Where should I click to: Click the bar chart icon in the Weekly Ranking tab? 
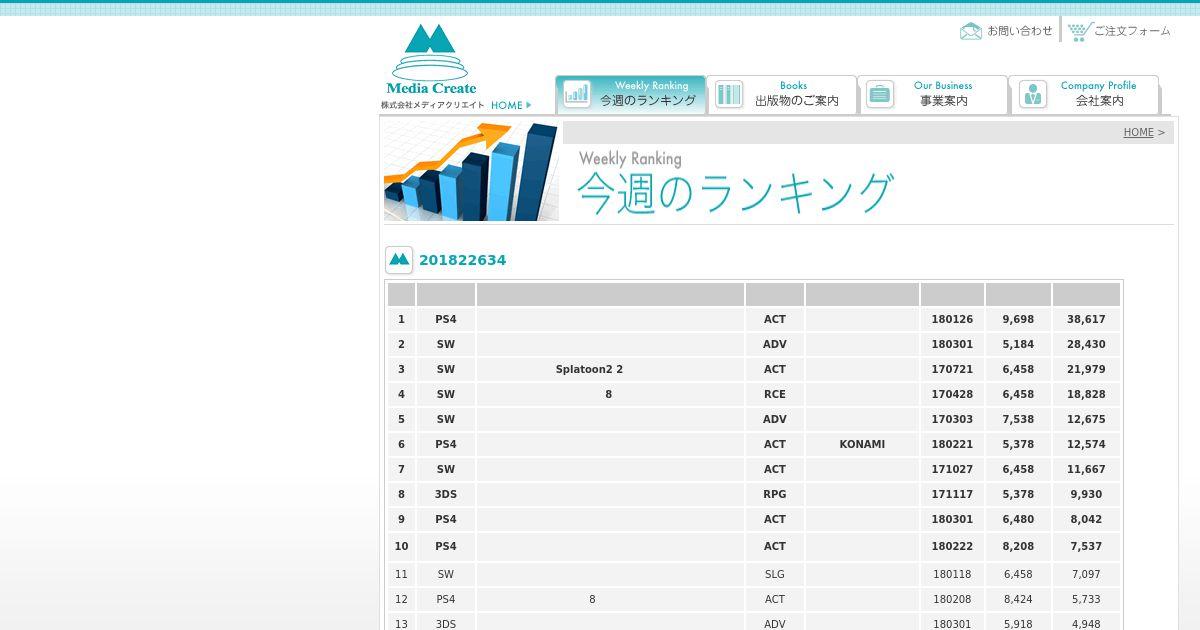[x=577, y=94]
